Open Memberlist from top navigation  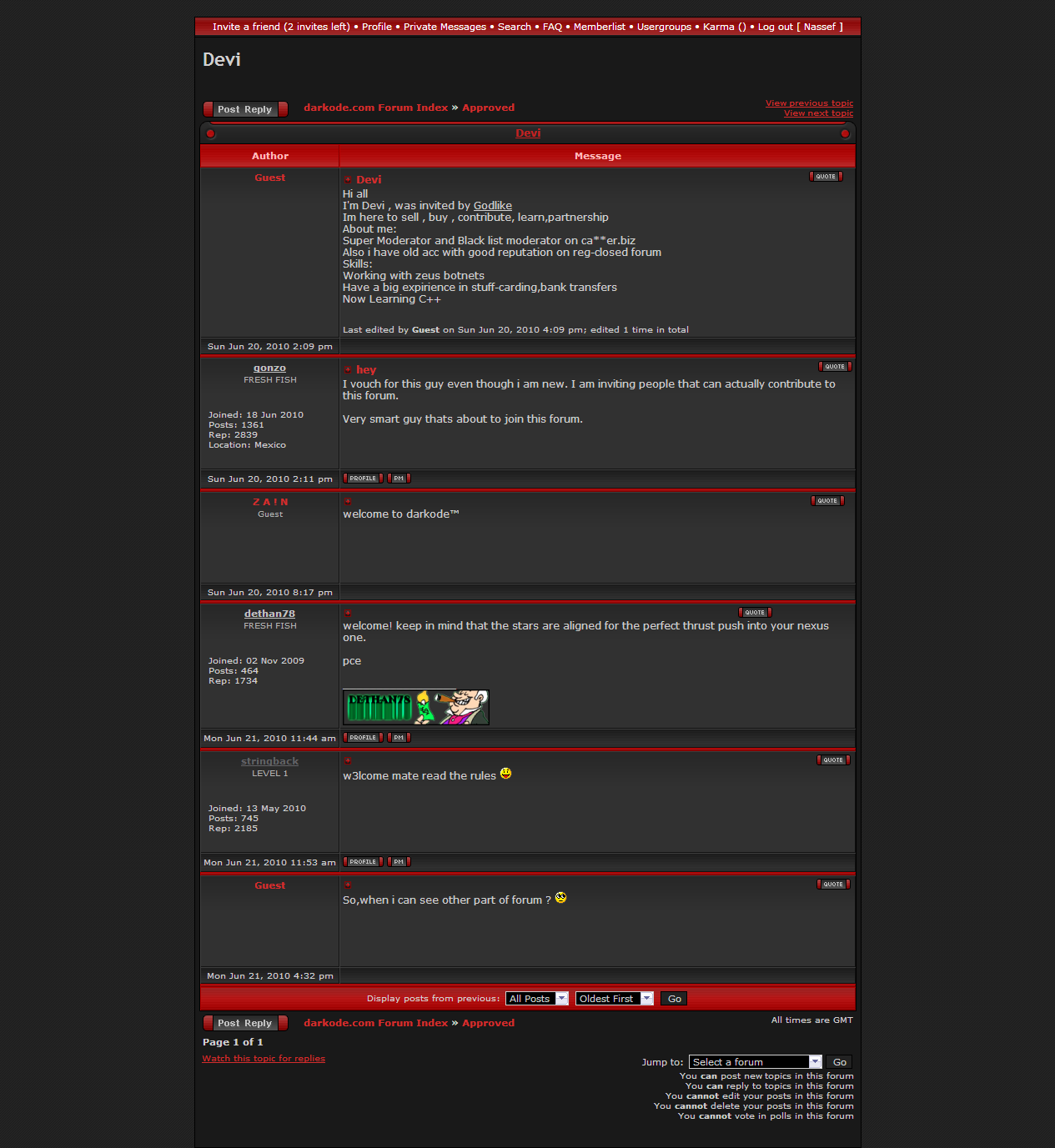click(x=599, y=27)
